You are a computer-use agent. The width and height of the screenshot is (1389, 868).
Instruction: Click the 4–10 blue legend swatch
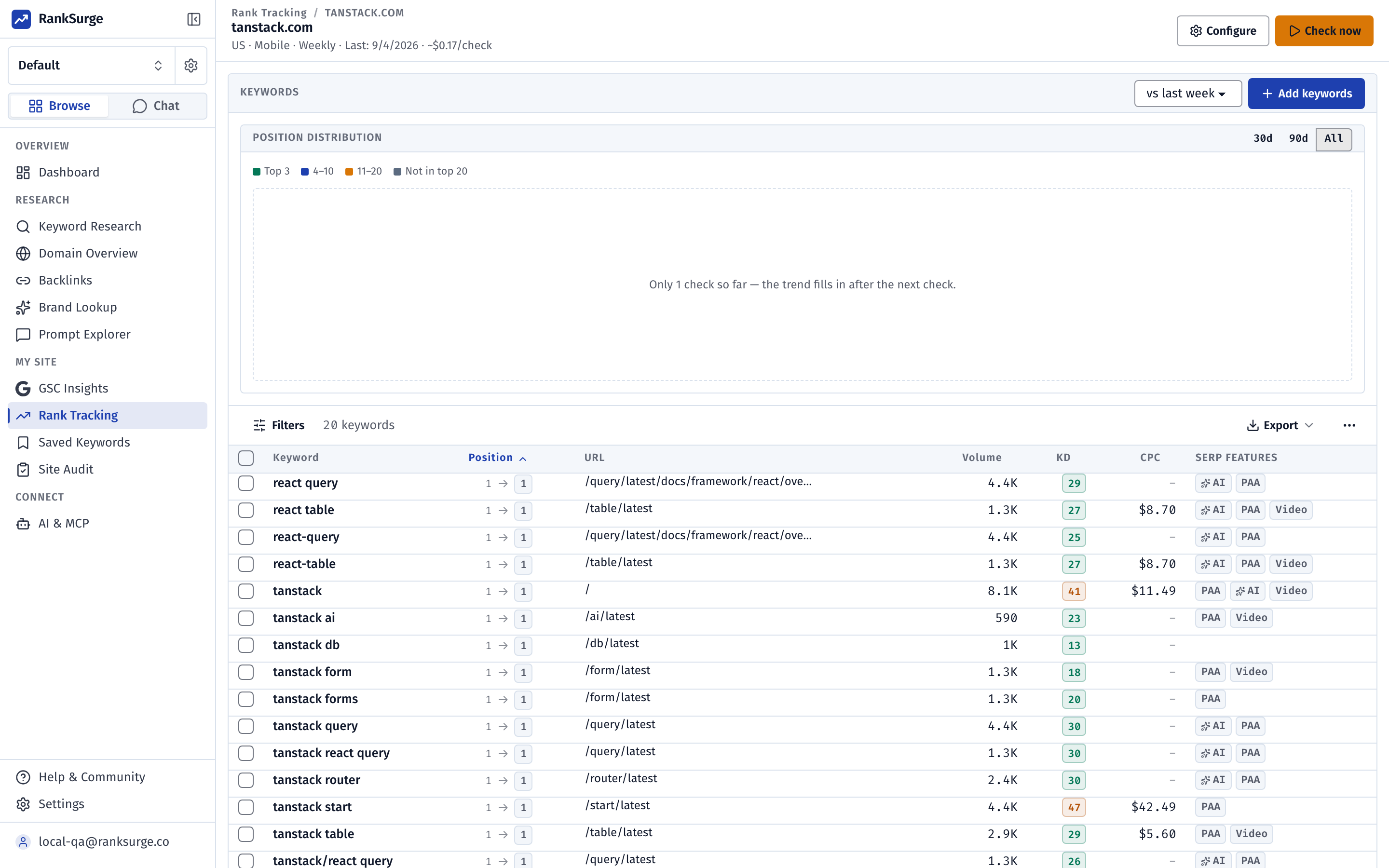click(x=305, y=171)
